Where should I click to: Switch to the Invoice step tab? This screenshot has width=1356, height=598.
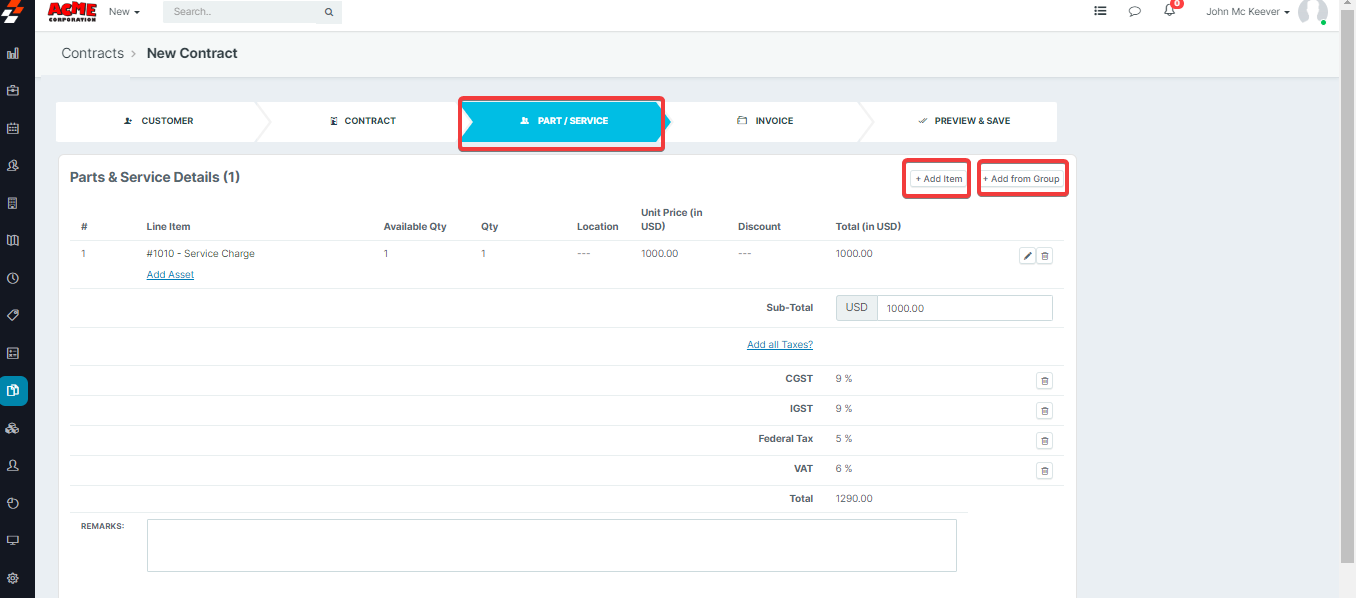click(x=765, y=121)
